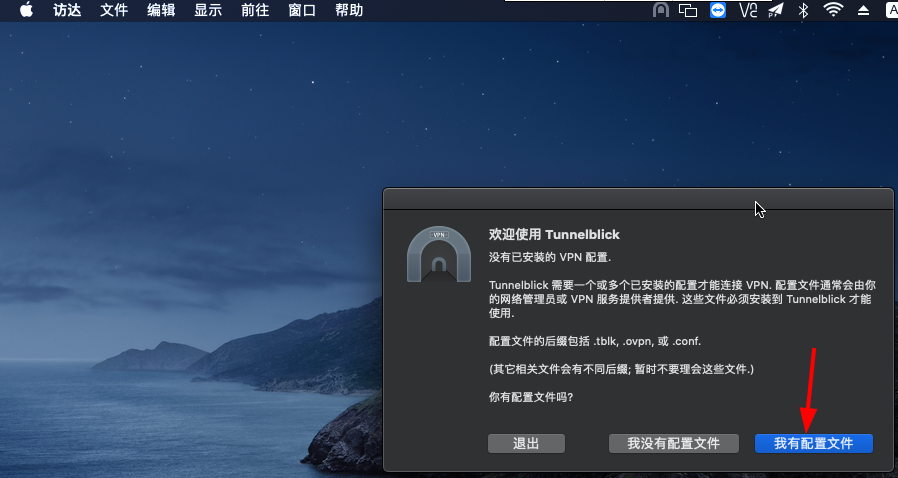The image size is (898, 478).
Task: Open the 编辑 menu
Action: pyautogui.click(x=161, y=10)
